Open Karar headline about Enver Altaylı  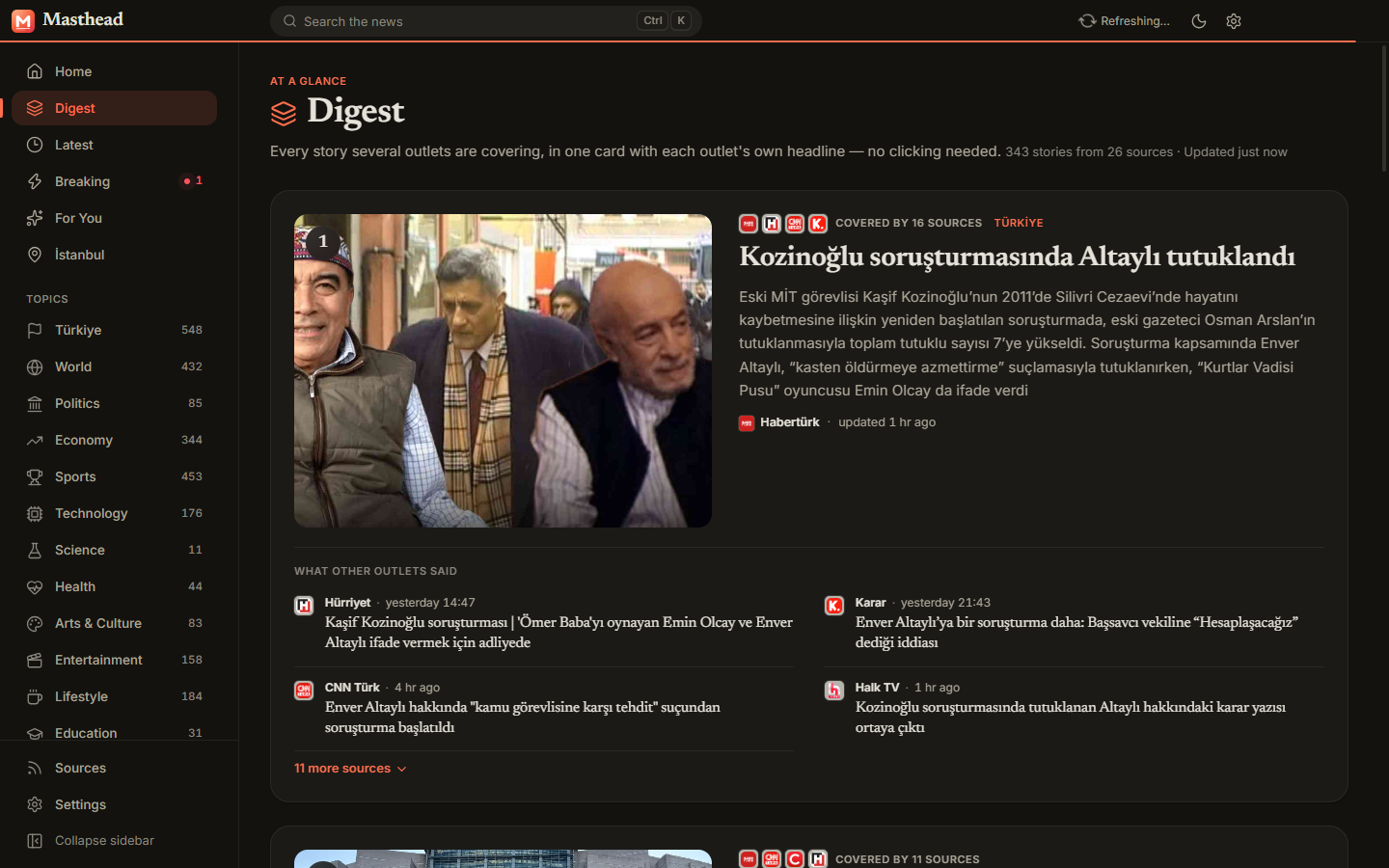[1076, 633]
